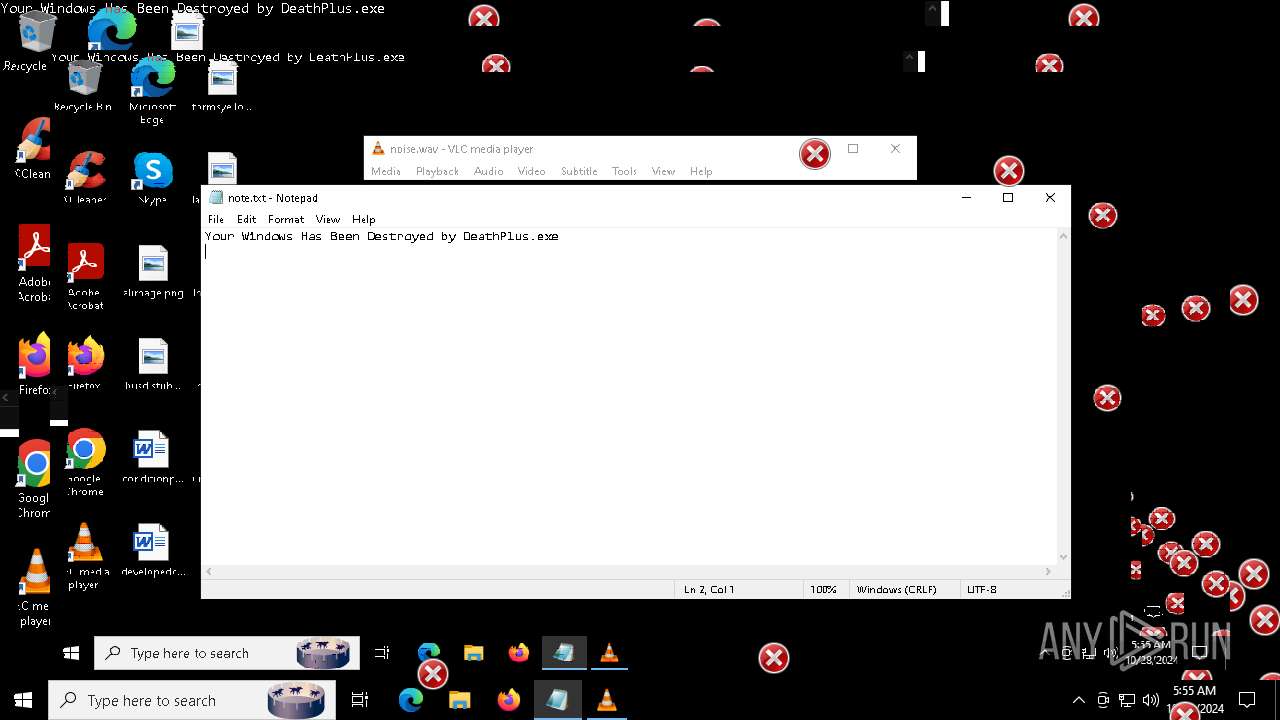Maximize the VLC media player window
Viewport: 1280px width, 720px height.
click(x=853, y=149)
